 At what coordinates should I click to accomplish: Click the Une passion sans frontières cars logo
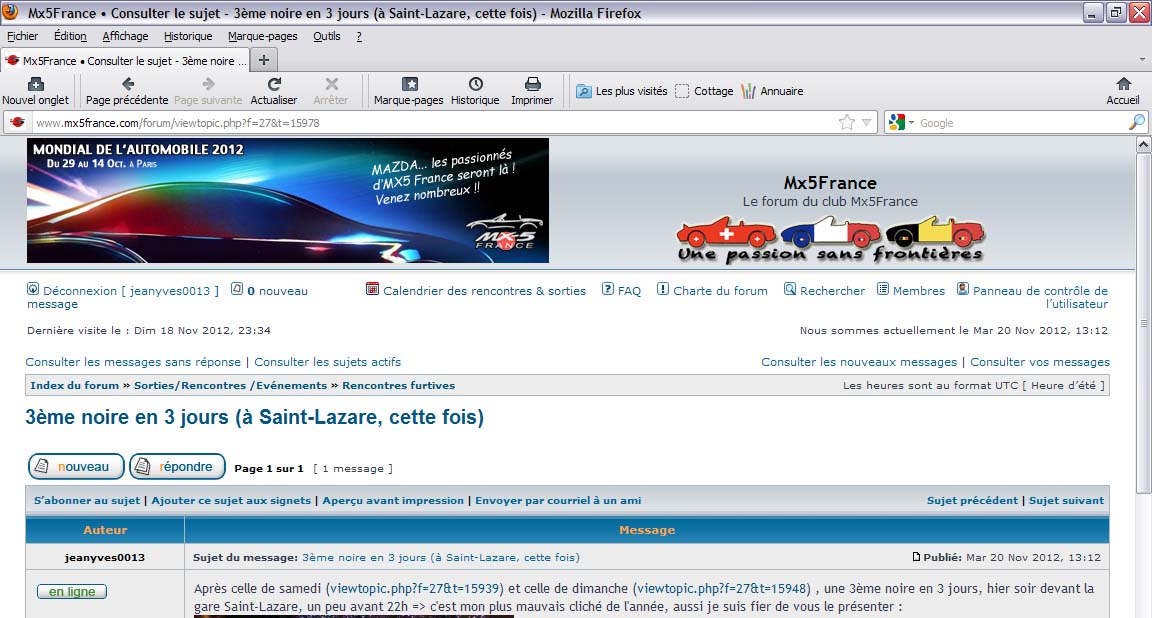click(830, 240)
